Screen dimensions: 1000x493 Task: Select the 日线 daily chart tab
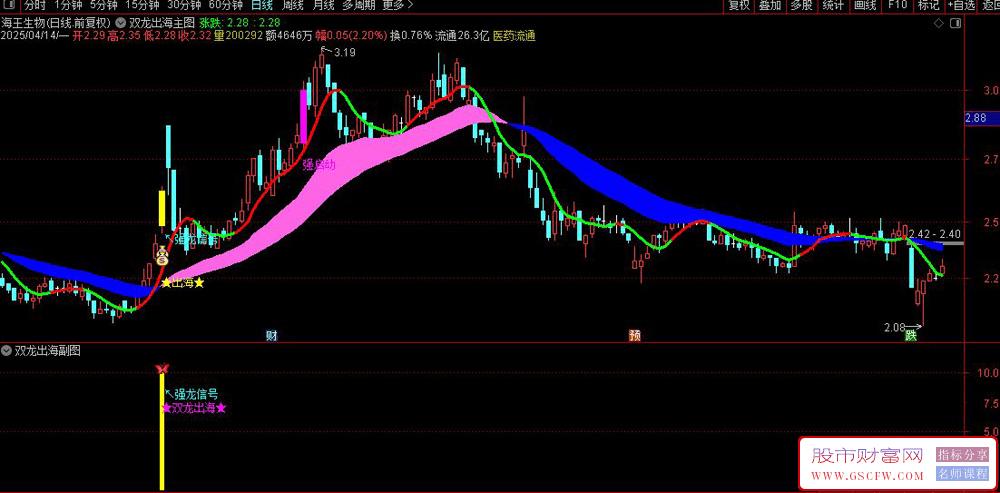click(261, 6)
